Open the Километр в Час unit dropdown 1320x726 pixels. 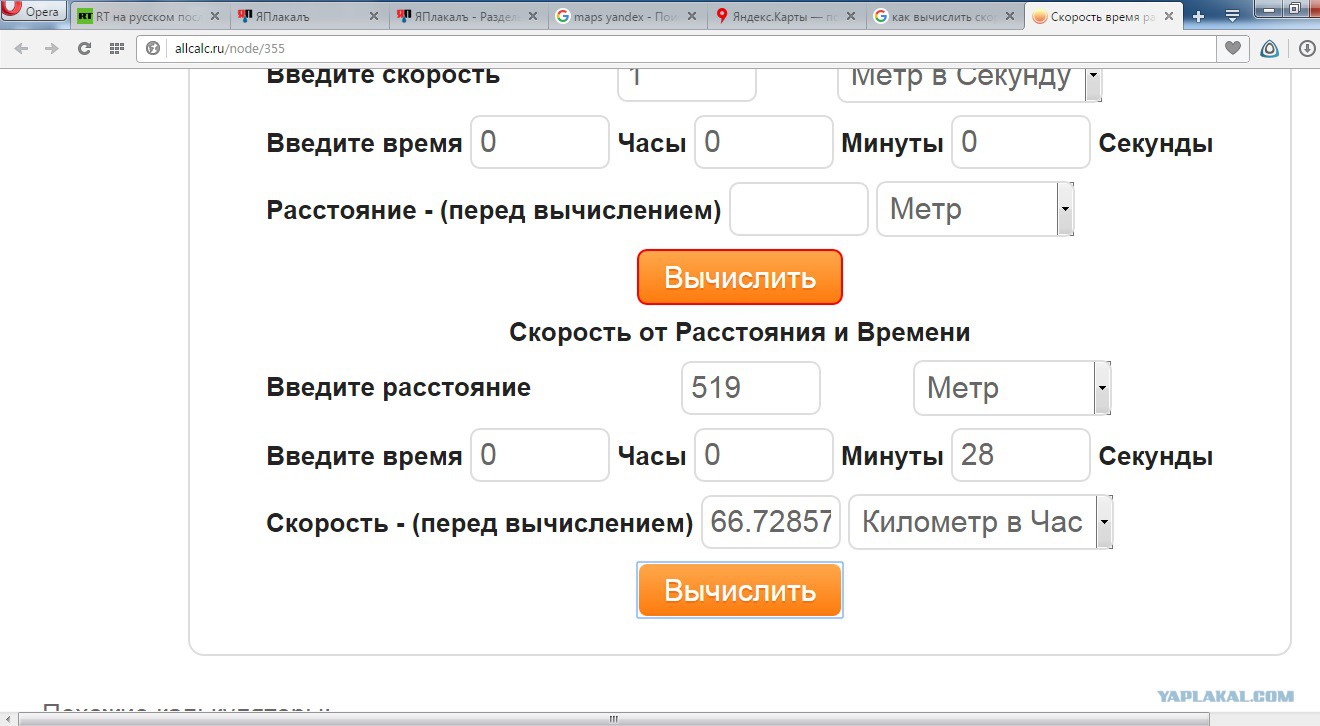pos(980,522)
